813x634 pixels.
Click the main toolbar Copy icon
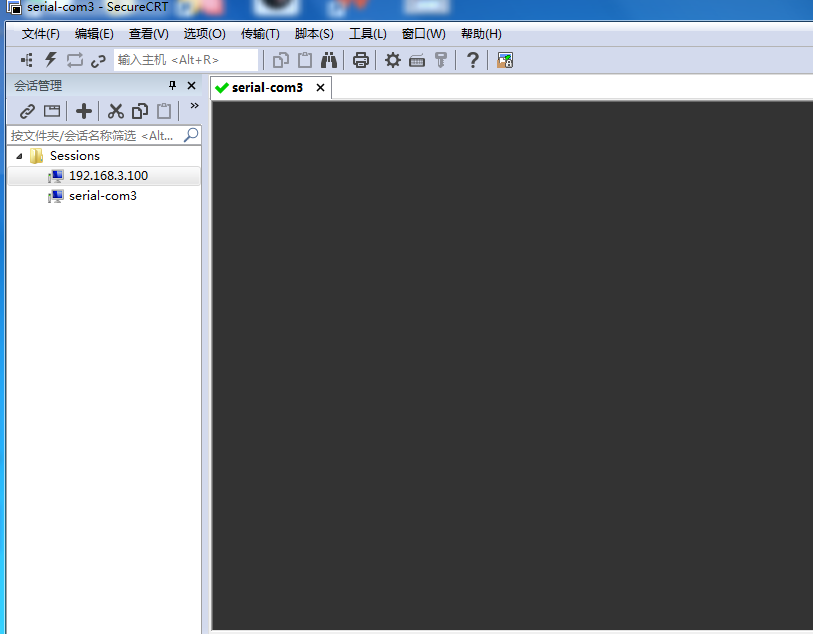(281, 60)
